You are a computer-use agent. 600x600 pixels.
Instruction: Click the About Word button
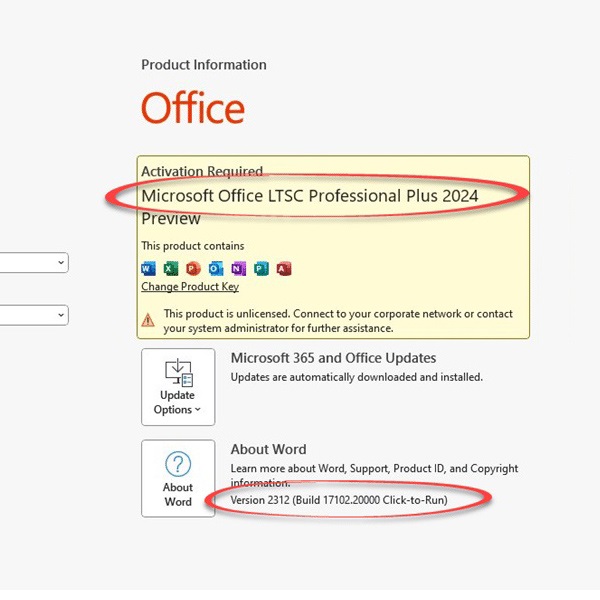tap(178, 478)
